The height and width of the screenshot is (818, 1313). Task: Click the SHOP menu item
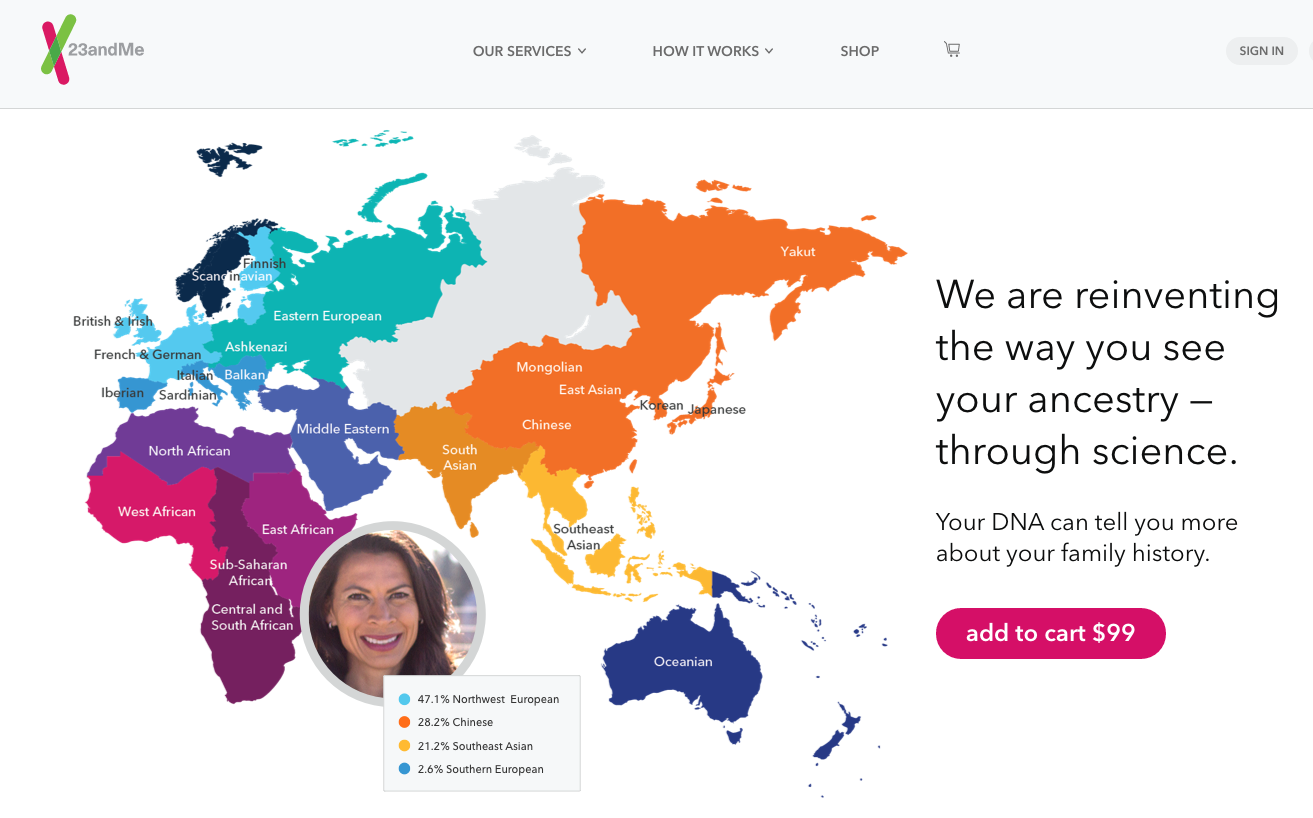tap(859, 51)
